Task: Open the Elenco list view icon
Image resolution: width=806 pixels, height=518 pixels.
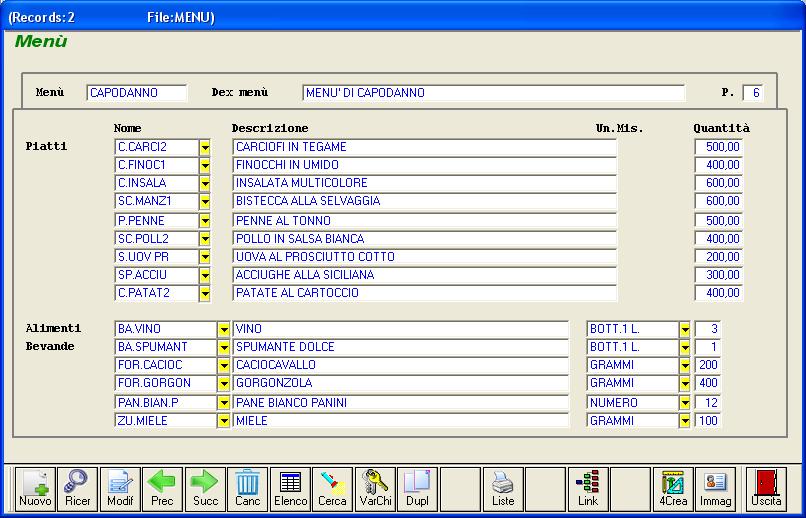Action: pyautogui.click(x=290, y=488)
